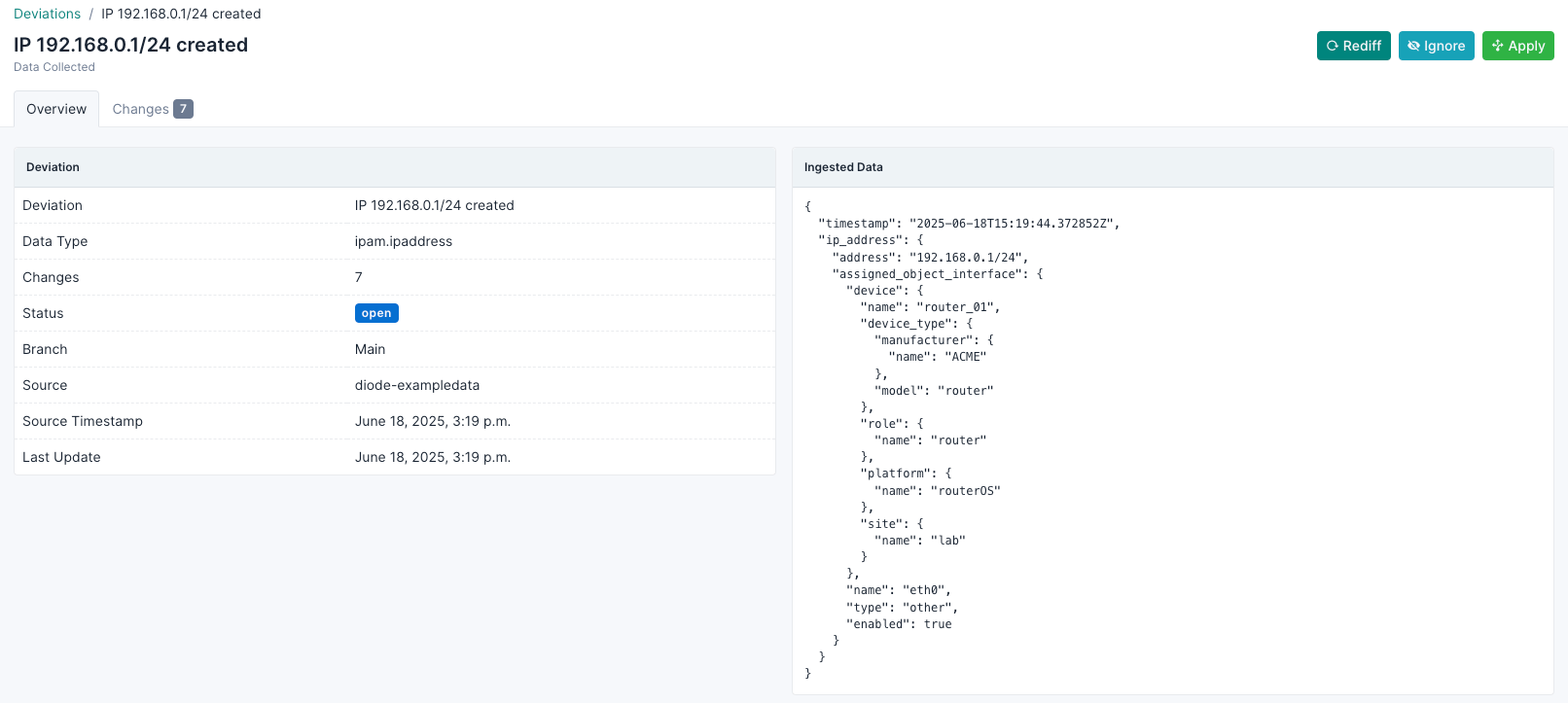
Task: Click the Ingested Data panel header
Action: click(x=843, y=167)
